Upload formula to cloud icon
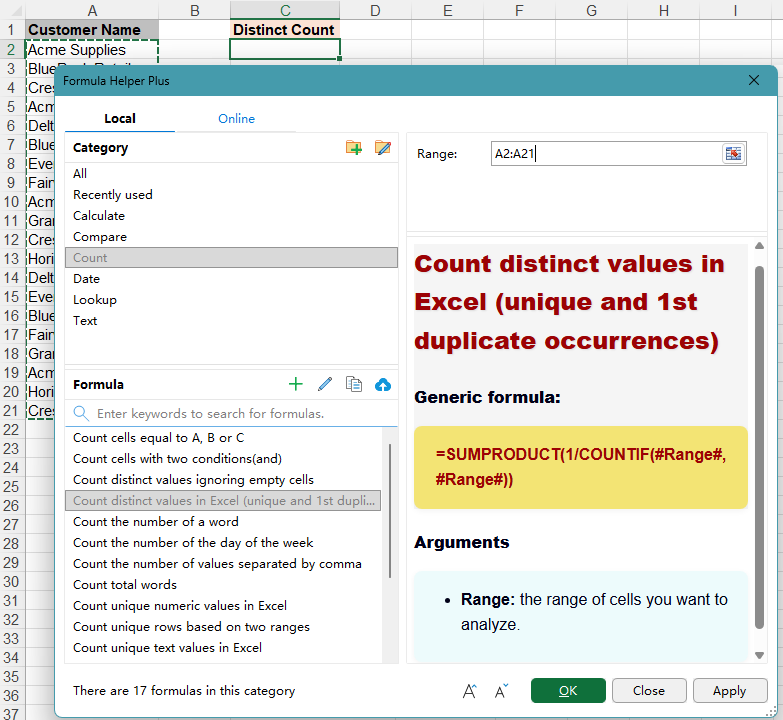The image size is (783, 720). point(383,384)
